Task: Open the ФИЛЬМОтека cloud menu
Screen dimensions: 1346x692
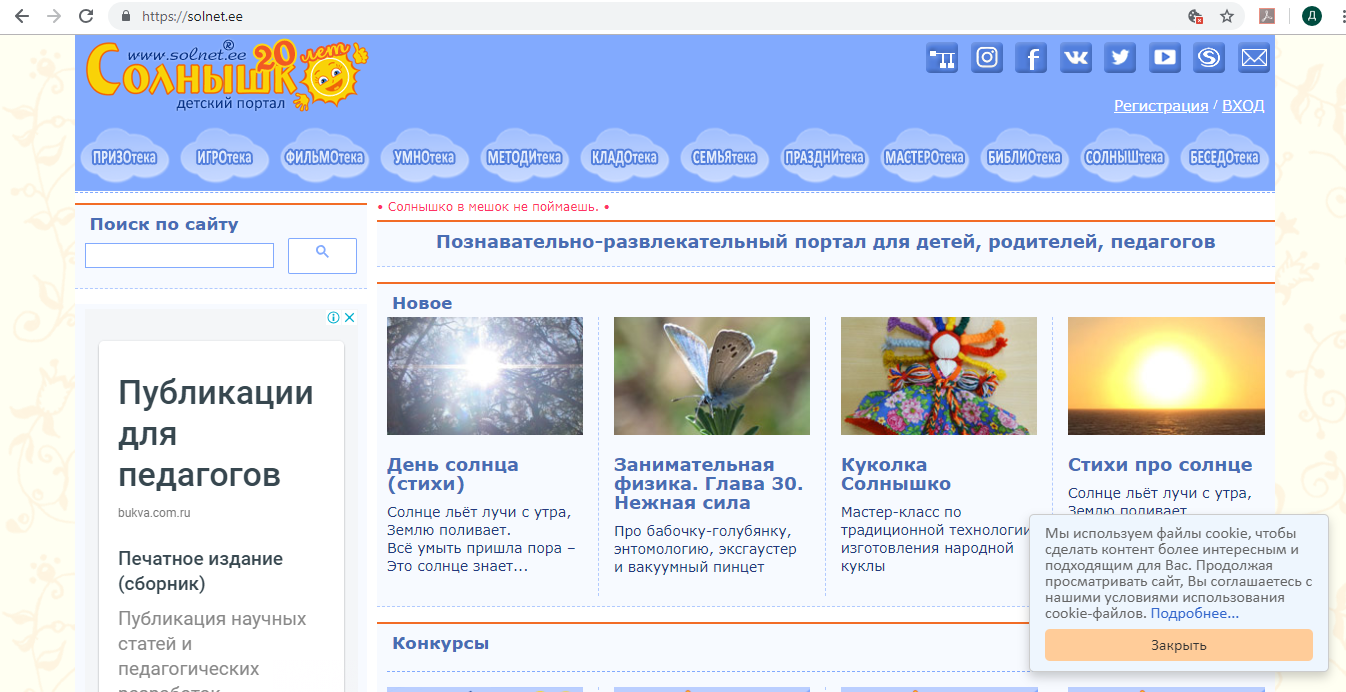Action: (324, 157)
